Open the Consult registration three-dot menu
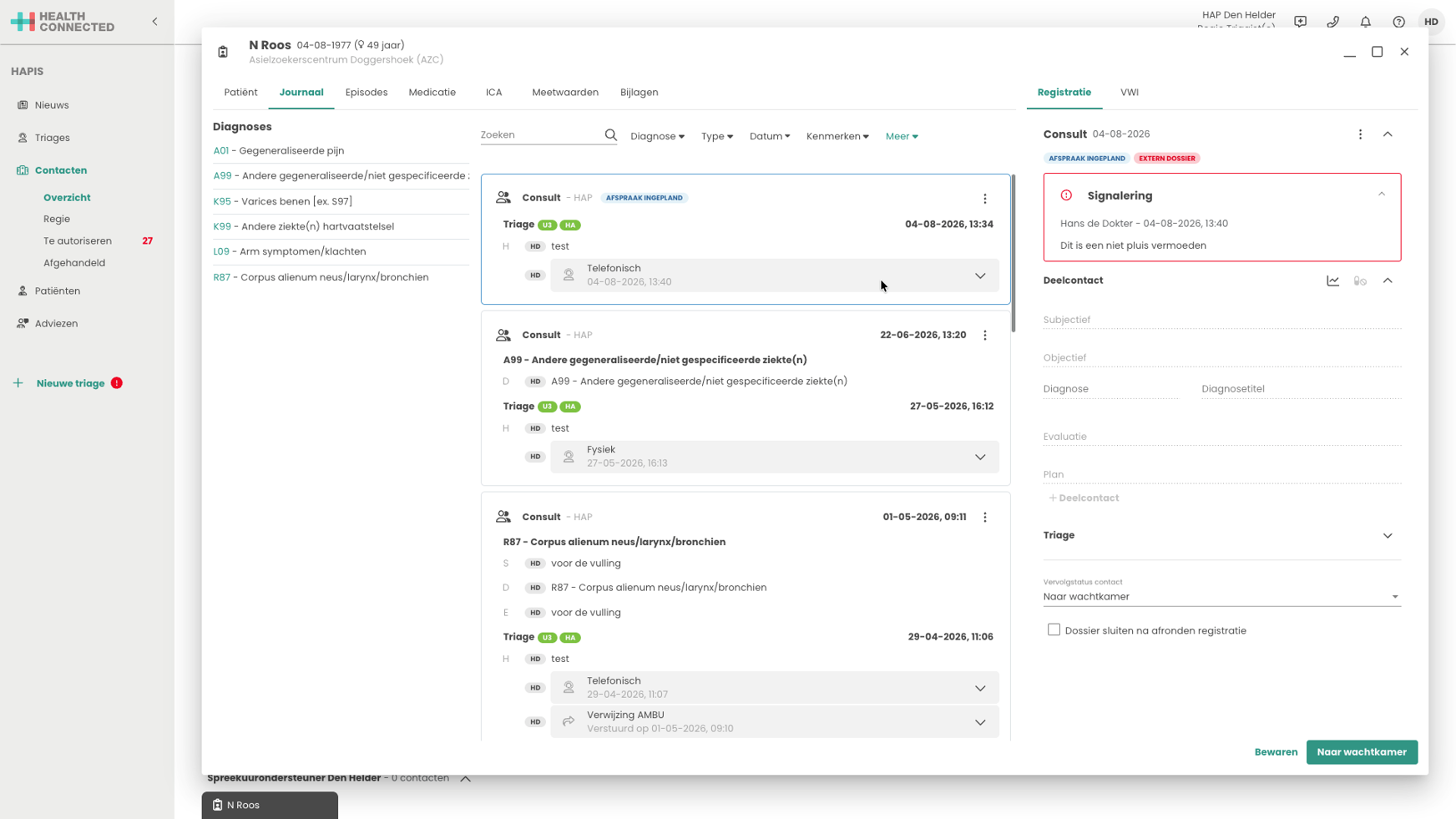Screen dimensions: 1456x819 [1360, 134]
